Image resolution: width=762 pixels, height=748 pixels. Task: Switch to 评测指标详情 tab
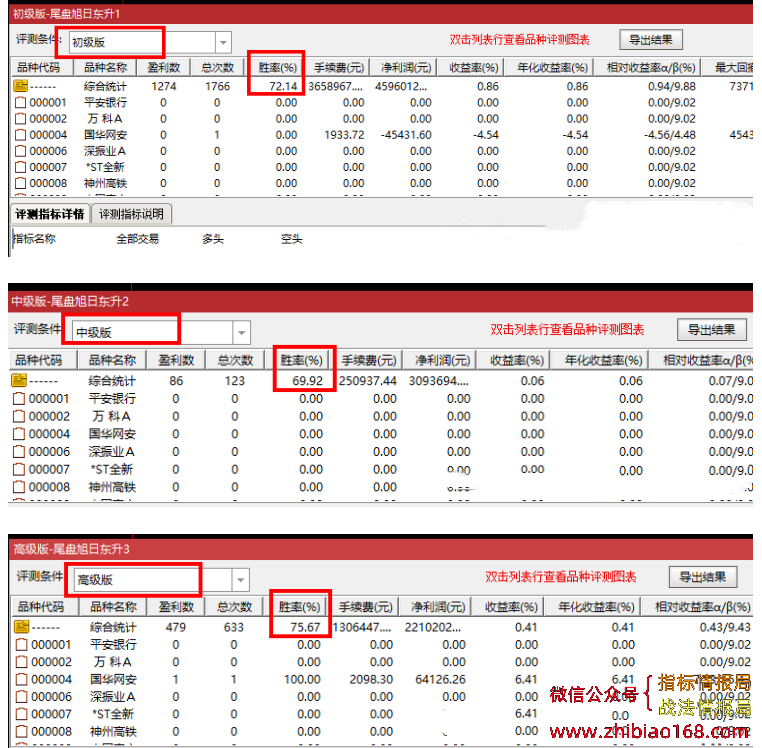[x=50, y=214]
